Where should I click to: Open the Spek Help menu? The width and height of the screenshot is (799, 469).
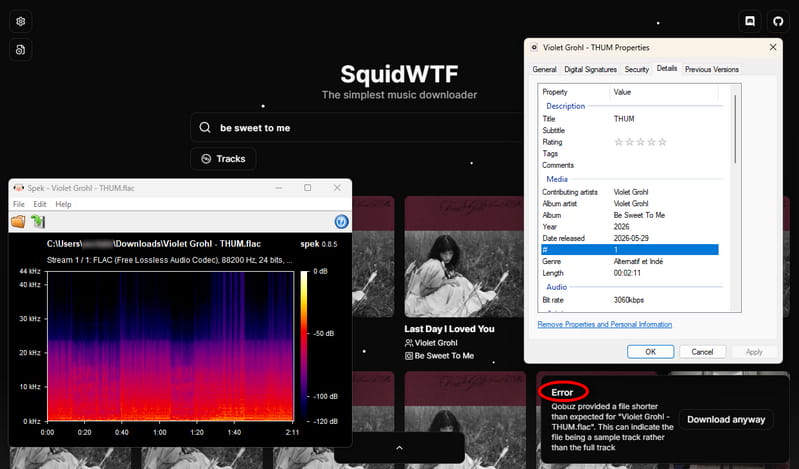[63, 204]
